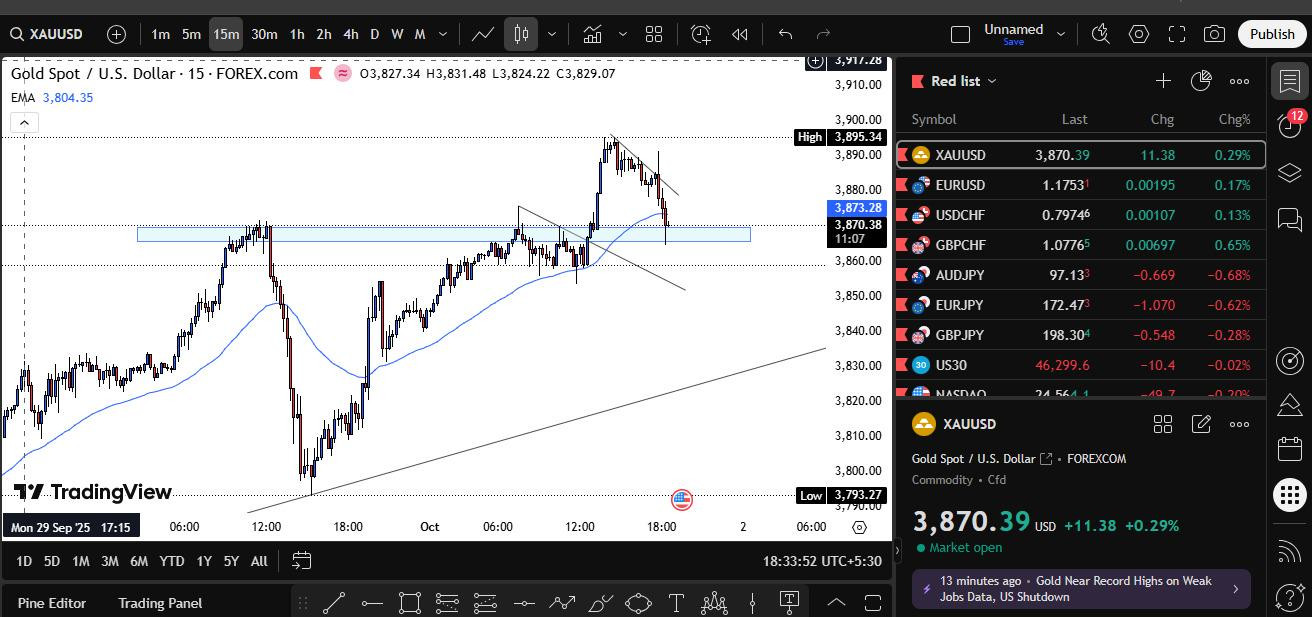Open watchlist advanced view pie icon
This screenshot has width=1312, height=617.
pos(1201,81)
